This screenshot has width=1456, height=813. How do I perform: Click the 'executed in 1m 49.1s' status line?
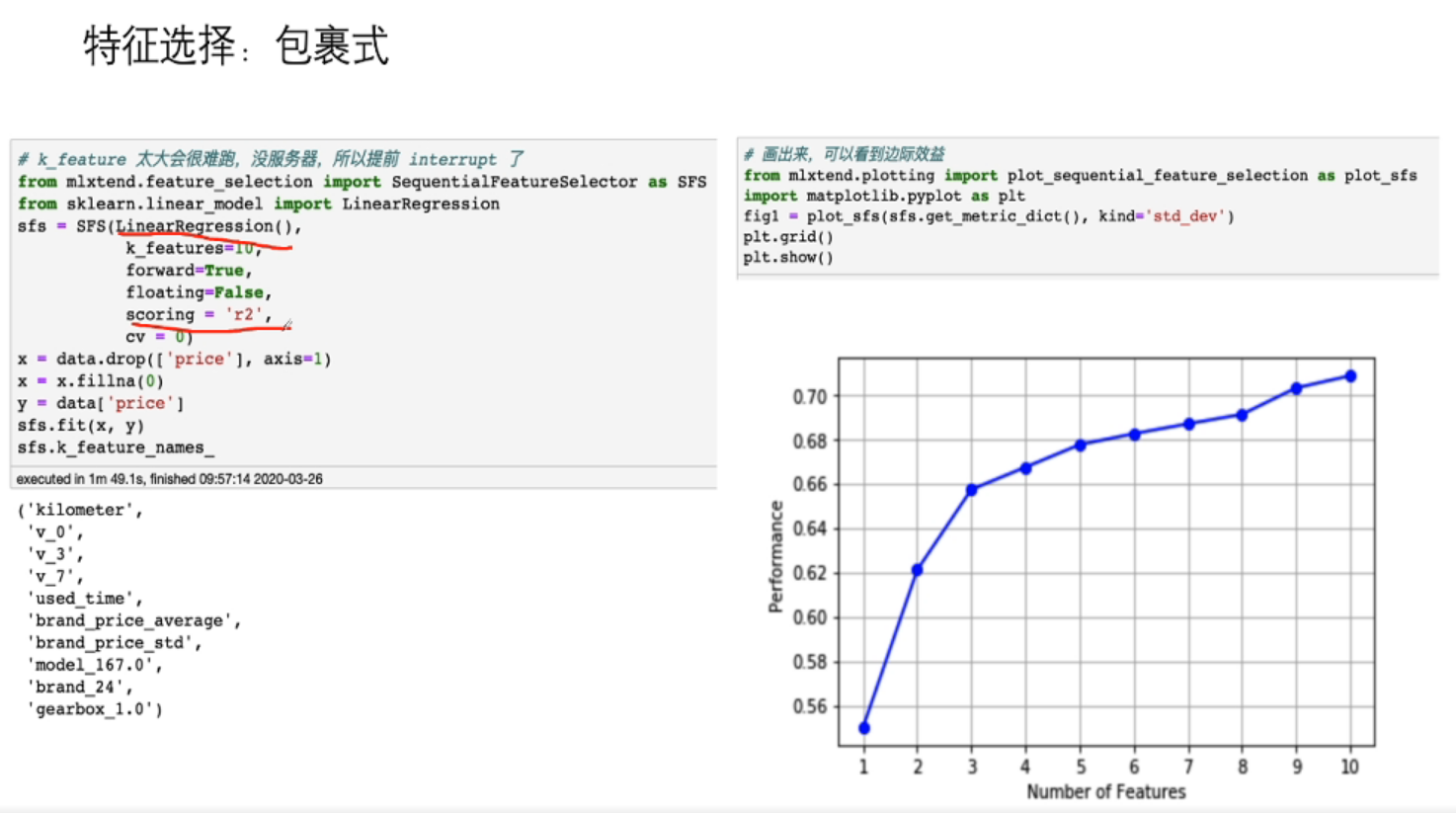pyautogui.click(x=169, y=479)
